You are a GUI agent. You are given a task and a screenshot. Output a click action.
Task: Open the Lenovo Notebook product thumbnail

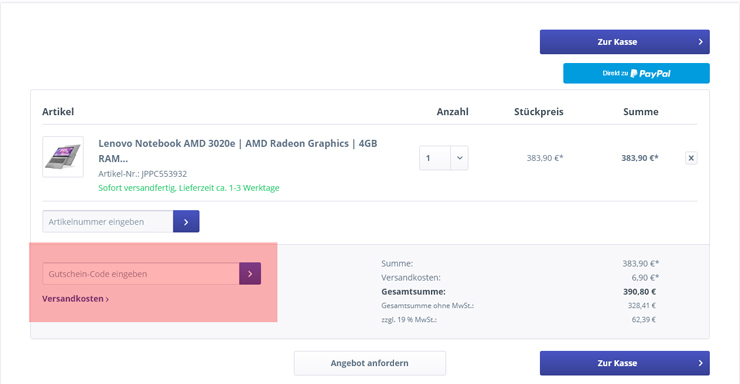pos(63,157)
